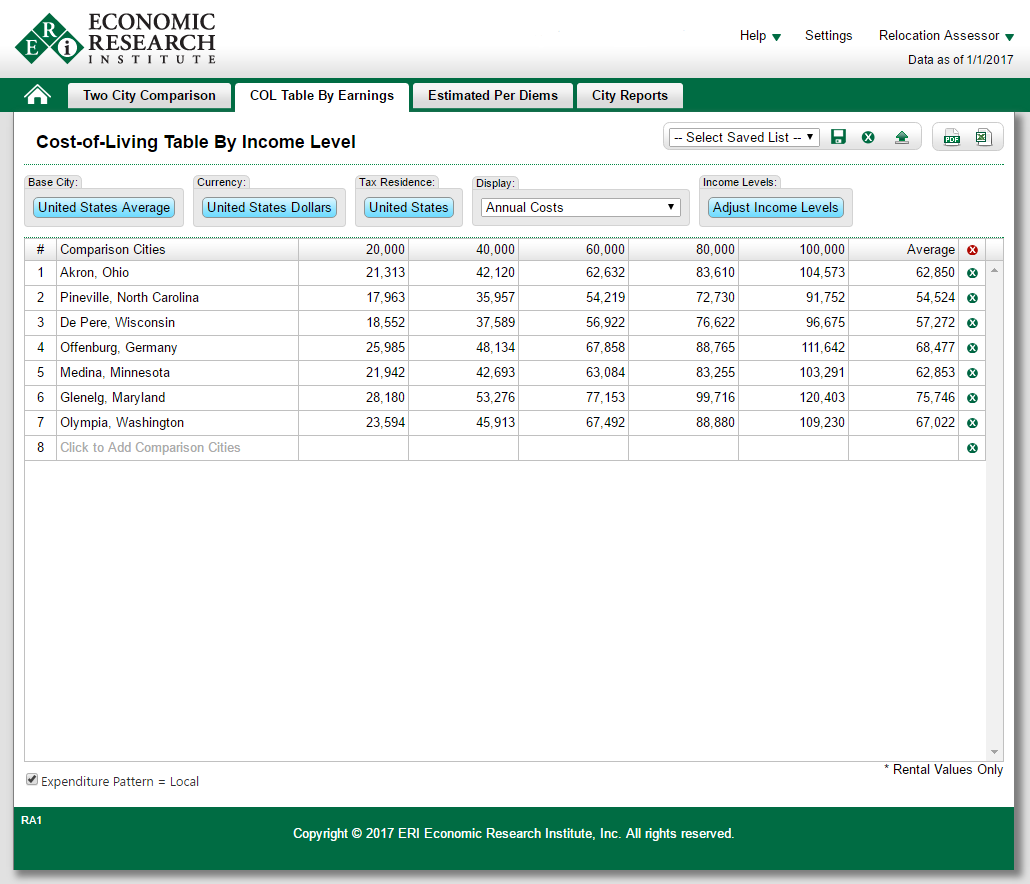
Task: Select Akron, Ohio city cell
Action: tap(177, 273)
